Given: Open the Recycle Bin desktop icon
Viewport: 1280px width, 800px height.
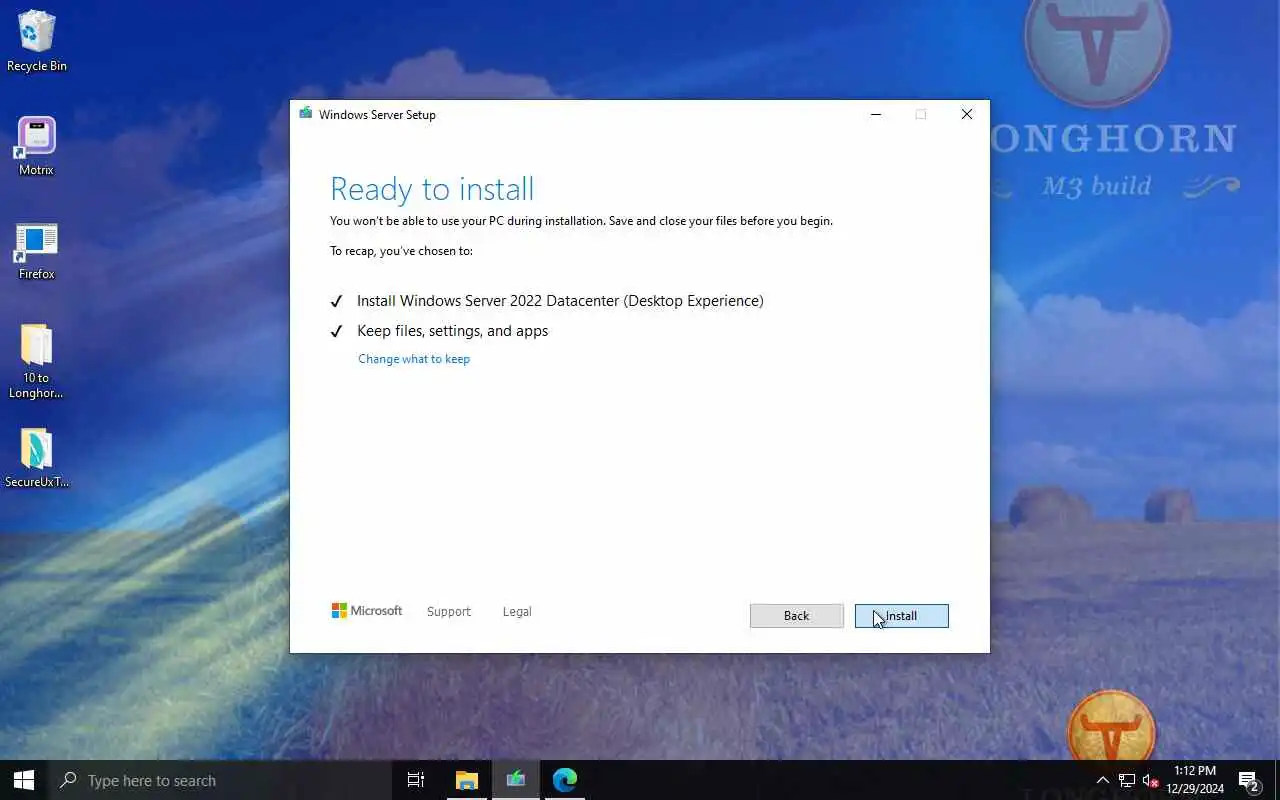Looking at the screenshot, I should (x=37, y=41).
